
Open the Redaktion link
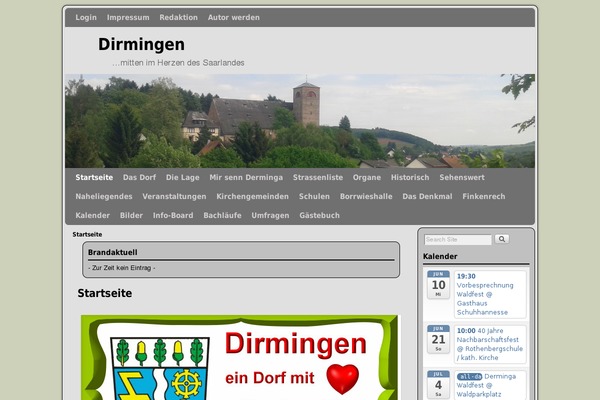[179, 17]
